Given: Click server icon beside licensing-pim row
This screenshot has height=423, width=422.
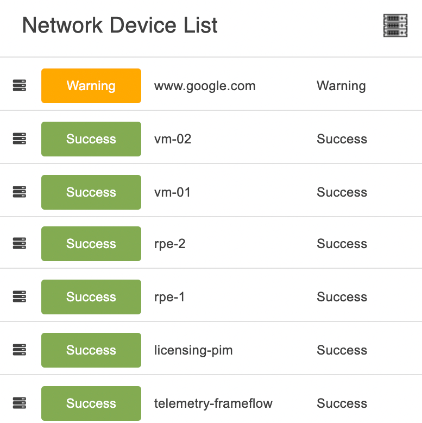Looking at the screenshot, I should tap(19, 350).
